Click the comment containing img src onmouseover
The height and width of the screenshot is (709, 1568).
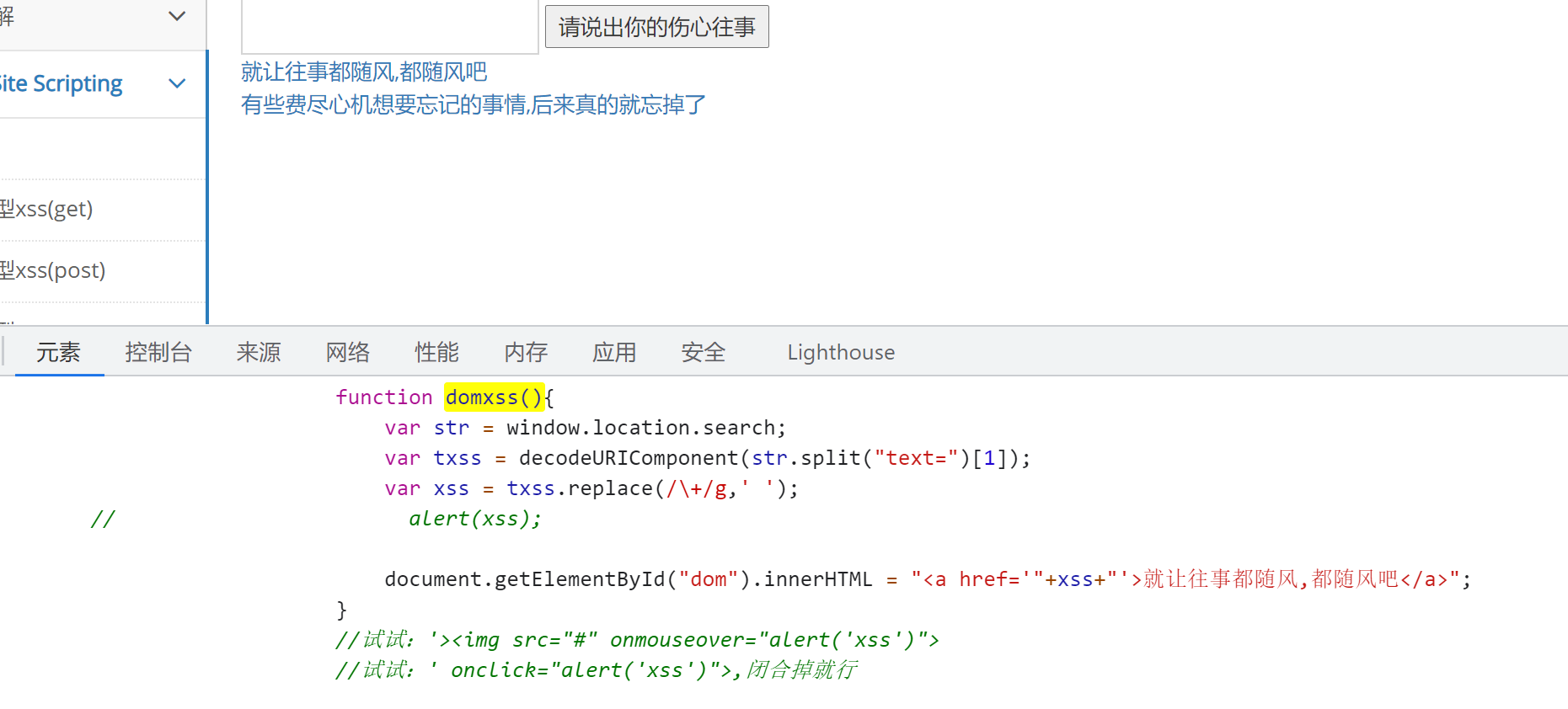coord(637,640)
